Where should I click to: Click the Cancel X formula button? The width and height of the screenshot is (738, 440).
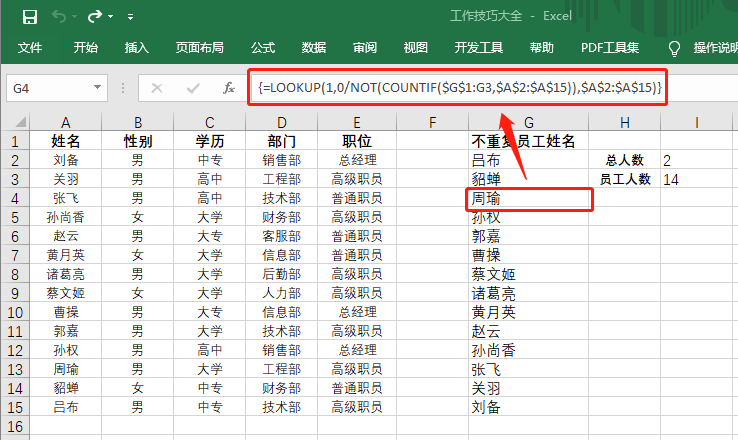coord(157,88)
